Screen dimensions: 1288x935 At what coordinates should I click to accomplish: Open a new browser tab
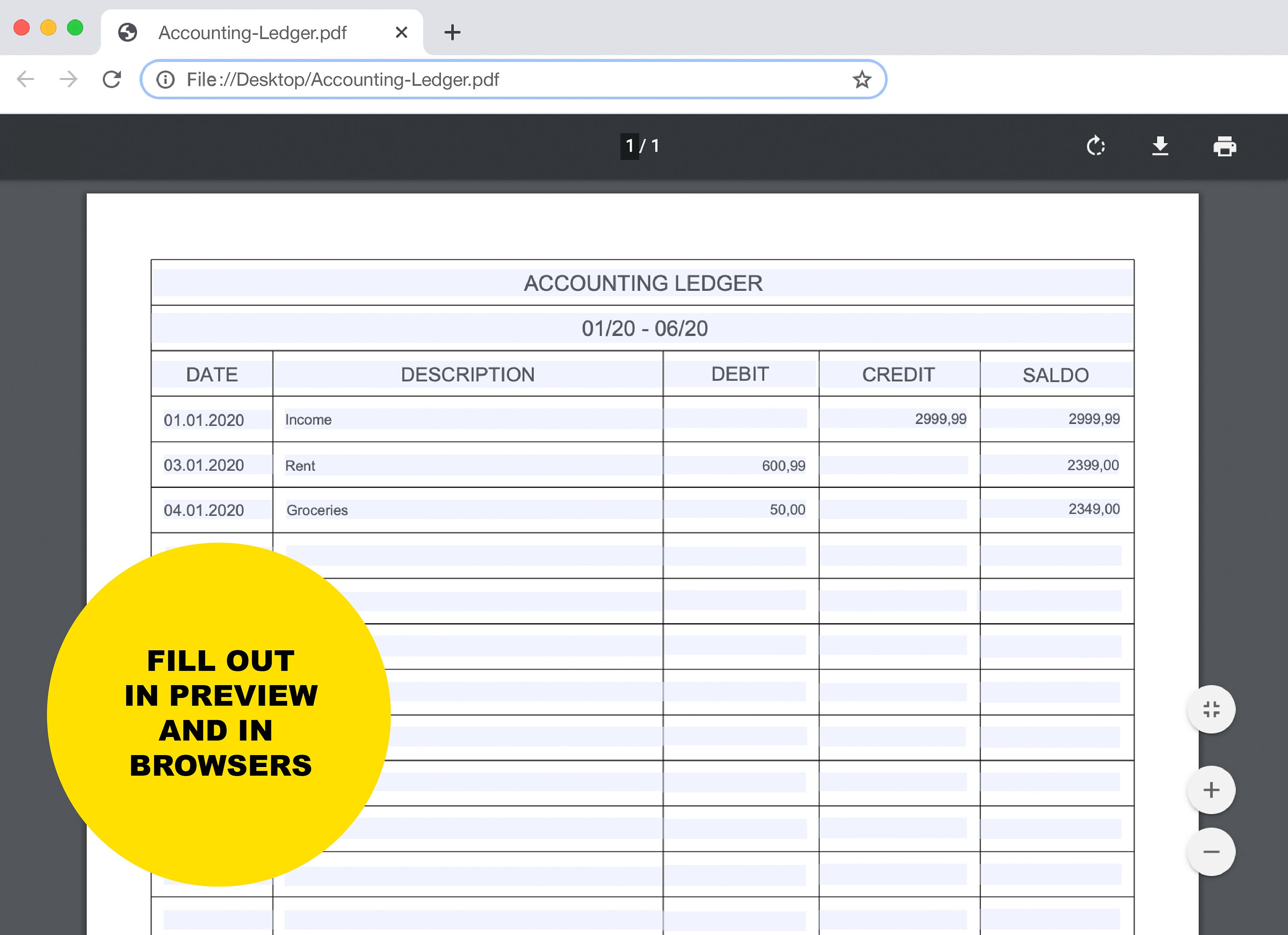click(452, 32)
